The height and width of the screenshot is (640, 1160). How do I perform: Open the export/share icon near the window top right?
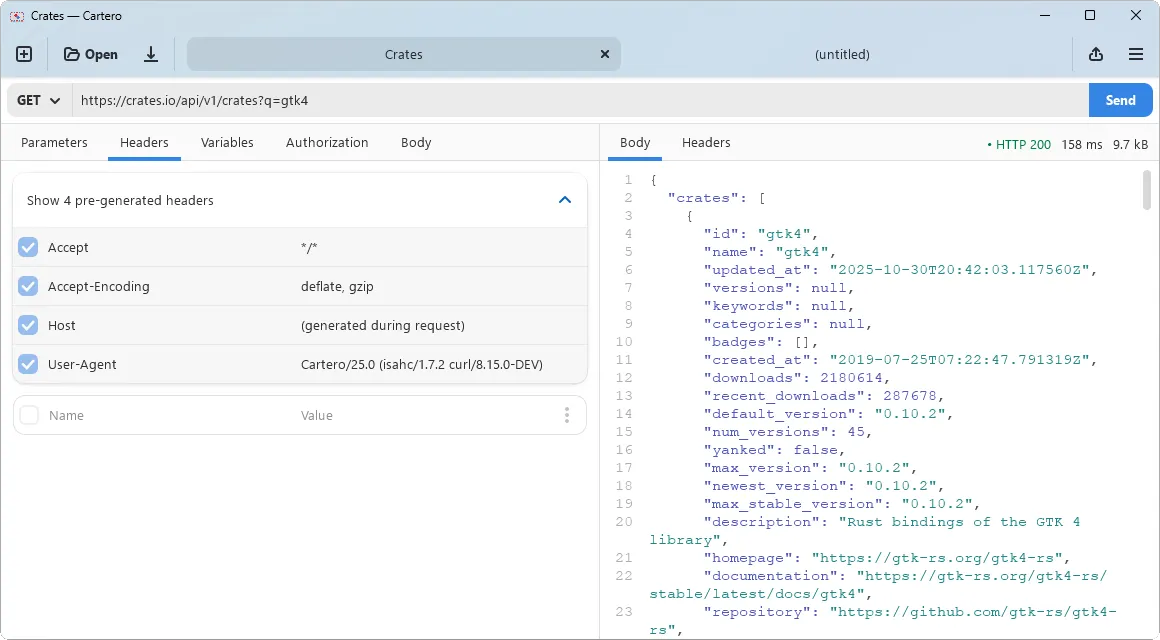point(1096,54)
